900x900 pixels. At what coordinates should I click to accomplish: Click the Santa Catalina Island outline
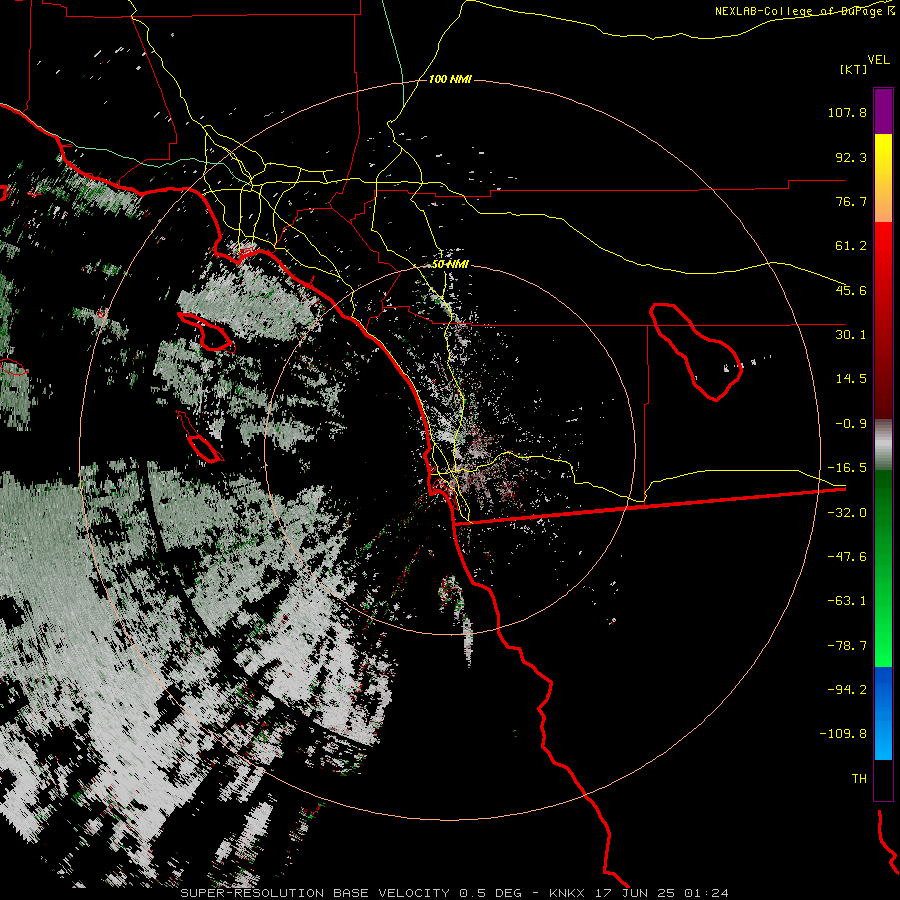[x=206, y=331]
